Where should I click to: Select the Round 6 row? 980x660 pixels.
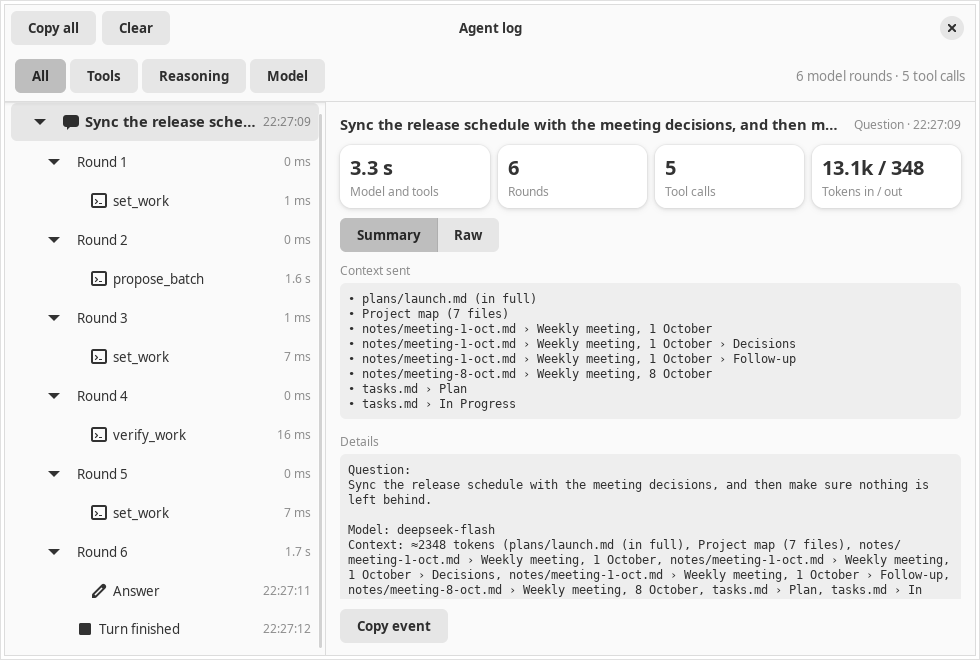click(165, 552)
